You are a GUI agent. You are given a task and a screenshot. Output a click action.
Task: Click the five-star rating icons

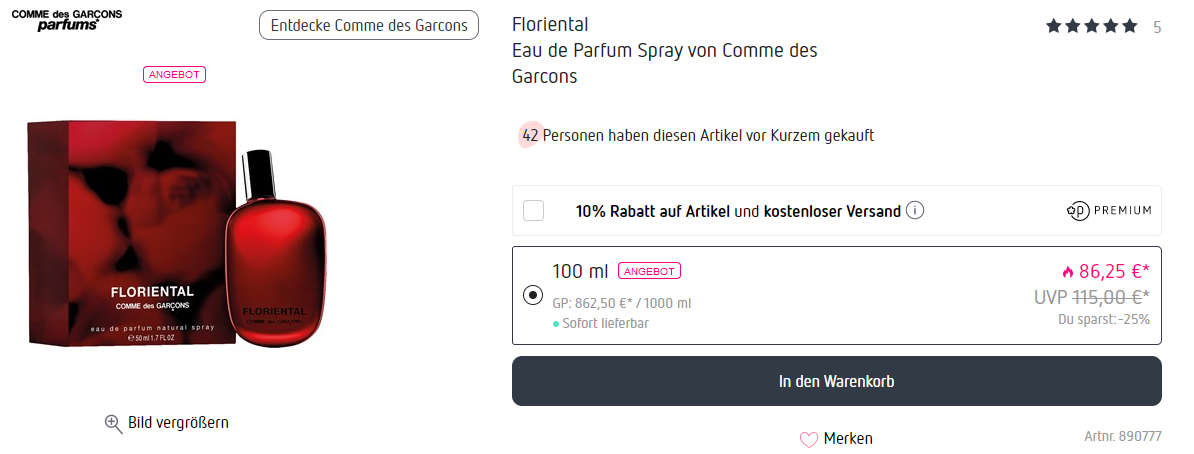[1091, 27]
